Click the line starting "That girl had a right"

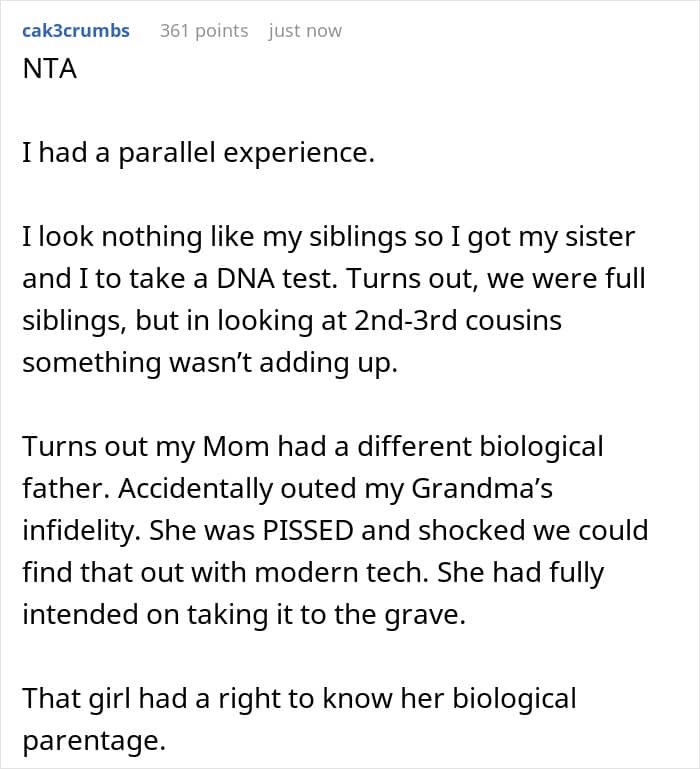(299, 699)
